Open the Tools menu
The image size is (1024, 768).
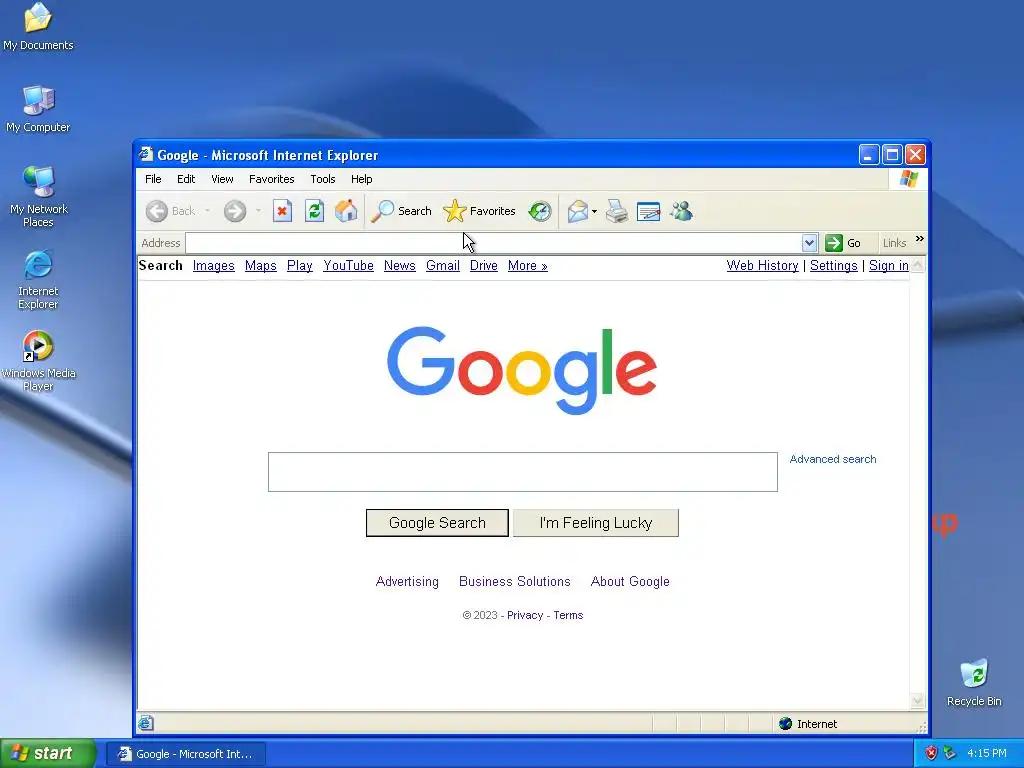click(323, 179)
